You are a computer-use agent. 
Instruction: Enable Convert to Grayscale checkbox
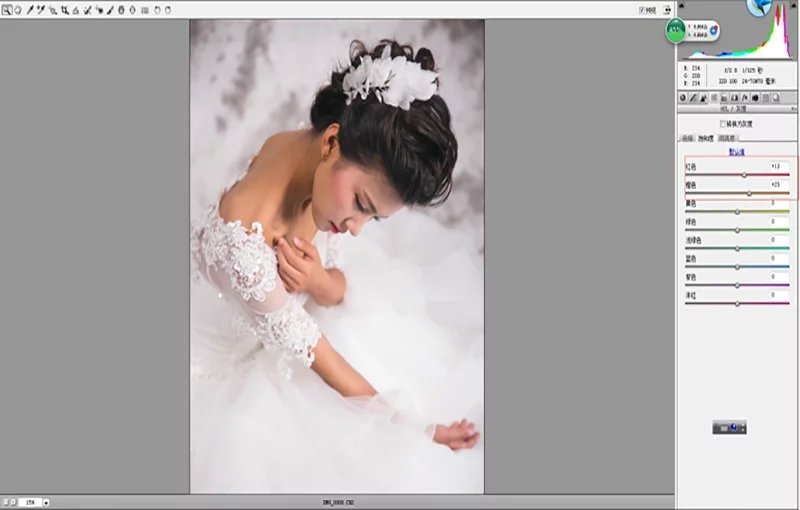pos(722,124)
